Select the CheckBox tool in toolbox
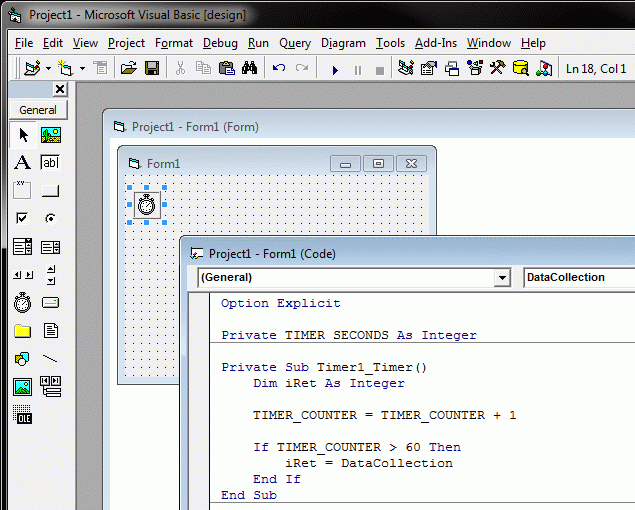This screenshot has width=635, height=510. point(22,218)
